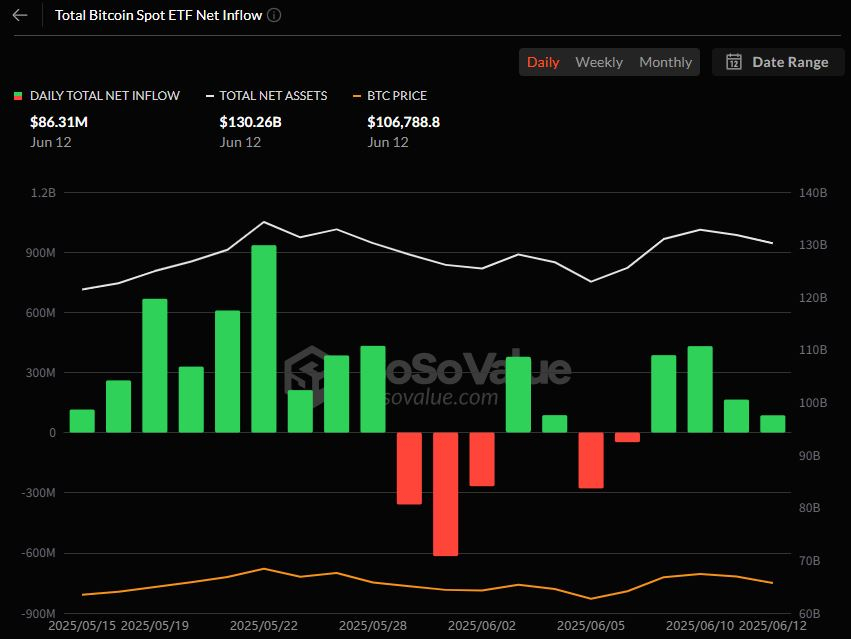Screen dimensions: 851x639
Task: Click the $86.31M daily net inflow value
Action: (x=59, y=122)
